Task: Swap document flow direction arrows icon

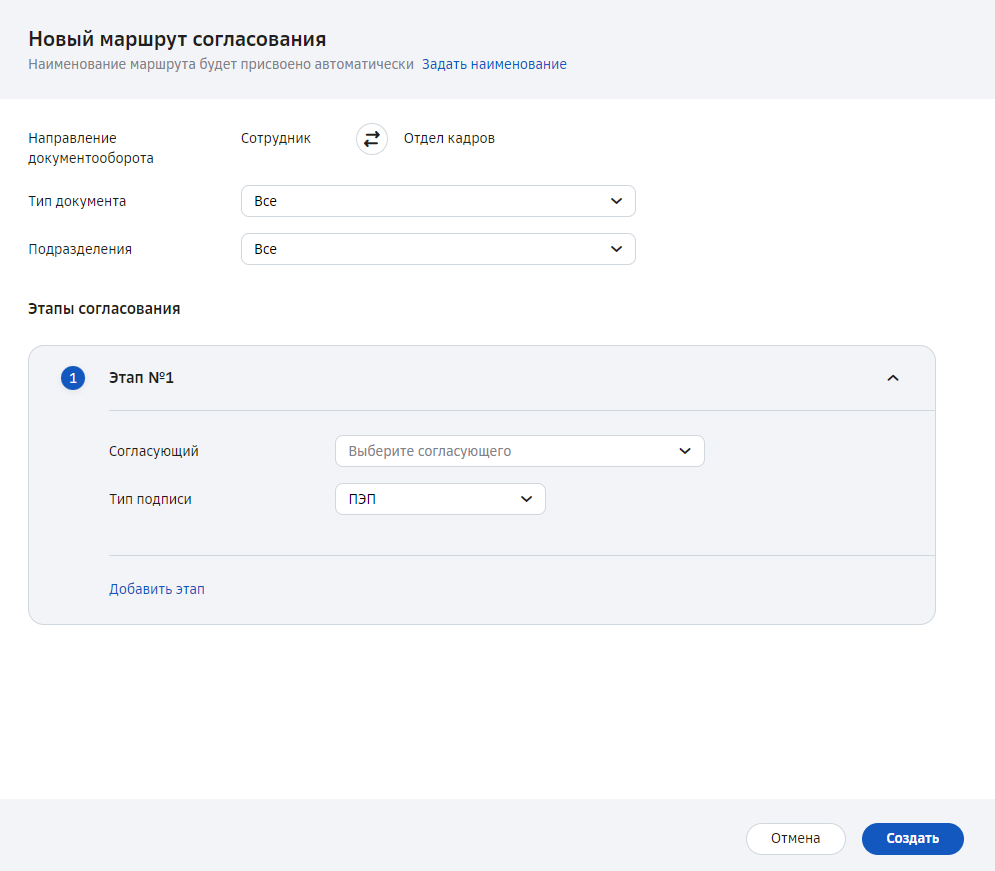Action: (372, 138)
